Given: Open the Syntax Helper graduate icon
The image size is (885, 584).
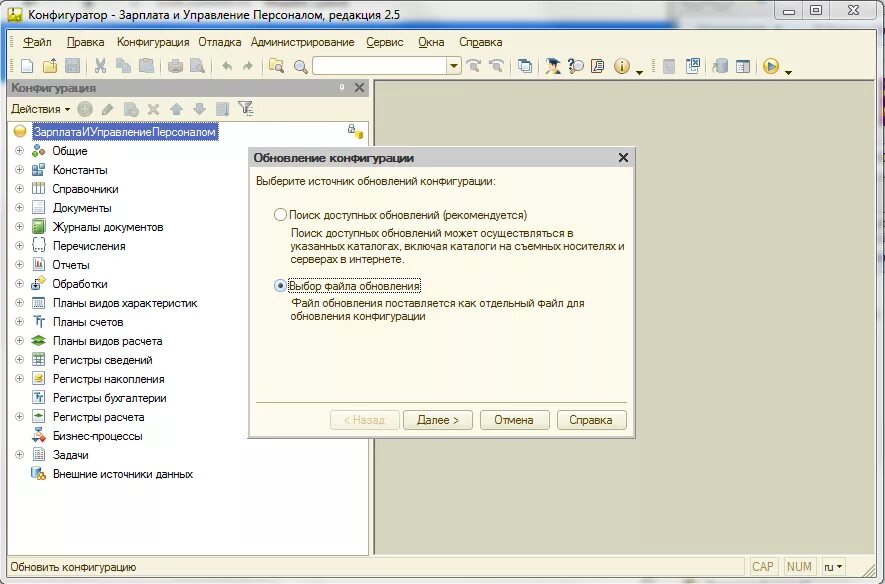Looking at the screenshot, I should (553, 66).
